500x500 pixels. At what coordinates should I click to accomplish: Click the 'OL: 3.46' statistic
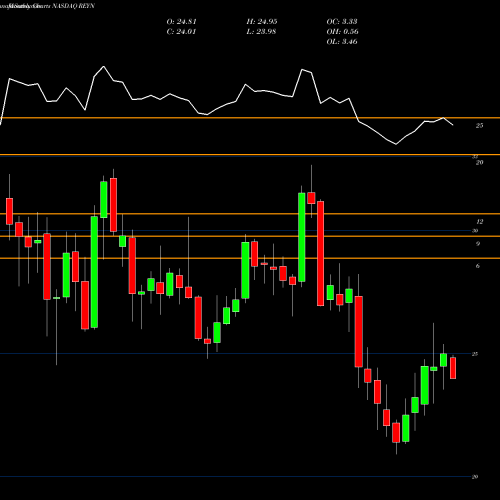(x=342, y=42)
